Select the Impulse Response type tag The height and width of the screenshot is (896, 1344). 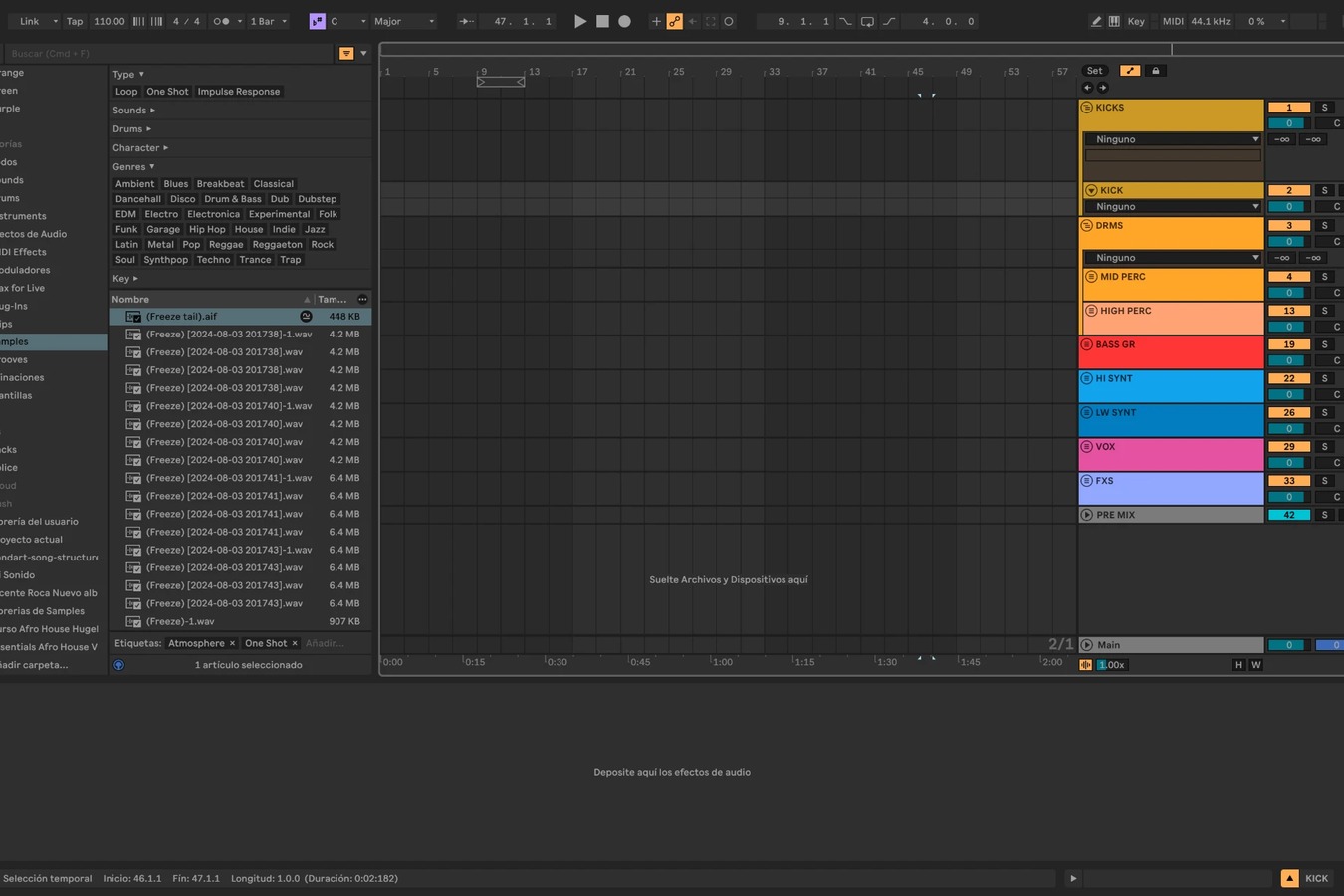[x=239, y=92]
